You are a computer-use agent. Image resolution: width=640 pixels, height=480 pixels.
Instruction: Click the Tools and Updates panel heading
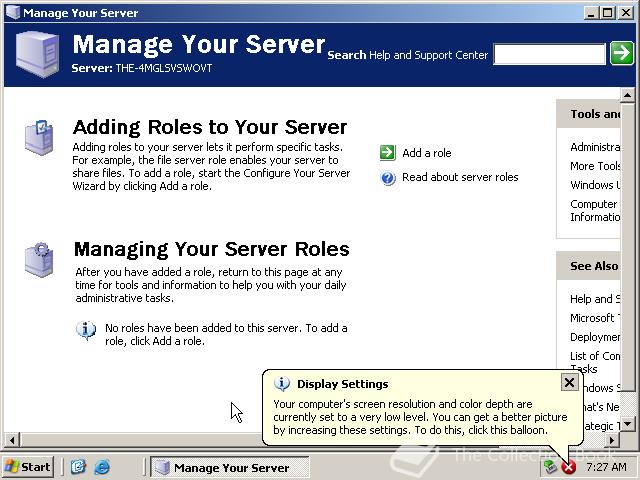pos(595,114)
